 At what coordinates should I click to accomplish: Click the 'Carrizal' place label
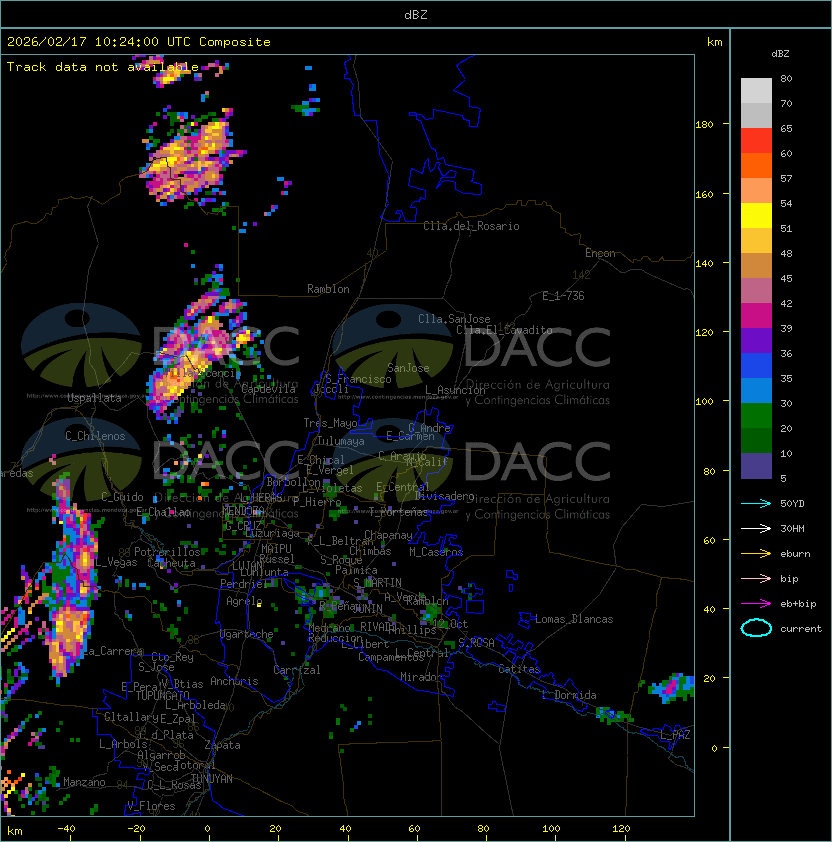[296, 670]
